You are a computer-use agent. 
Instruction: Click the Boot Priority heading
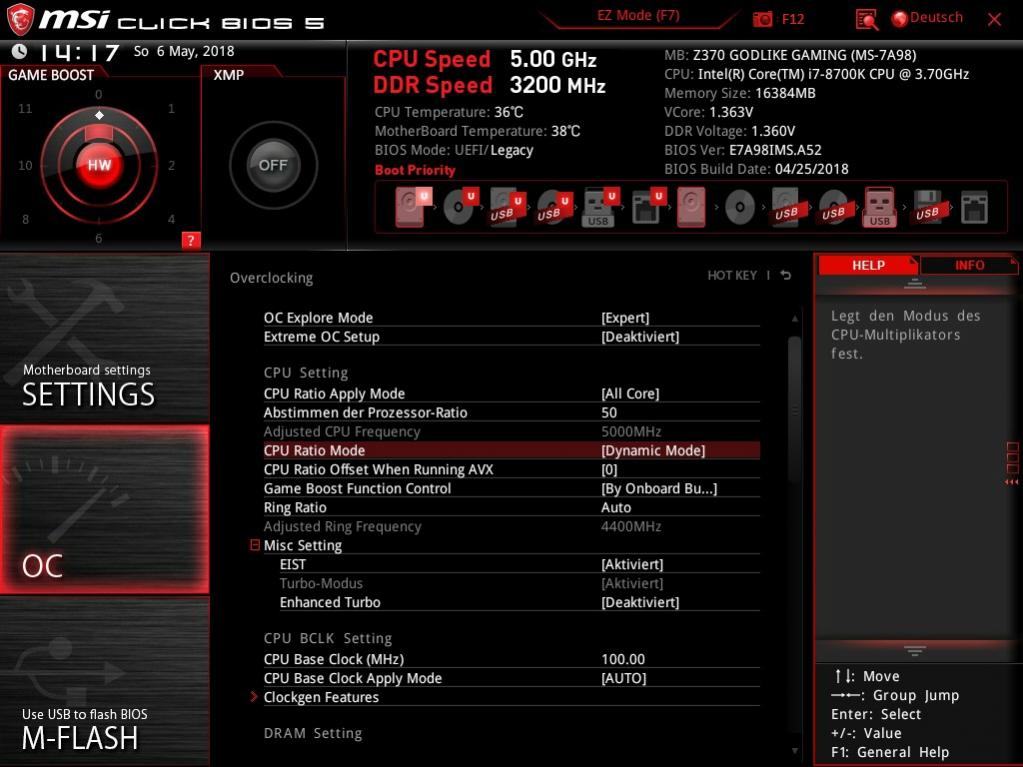coord(415,170)
